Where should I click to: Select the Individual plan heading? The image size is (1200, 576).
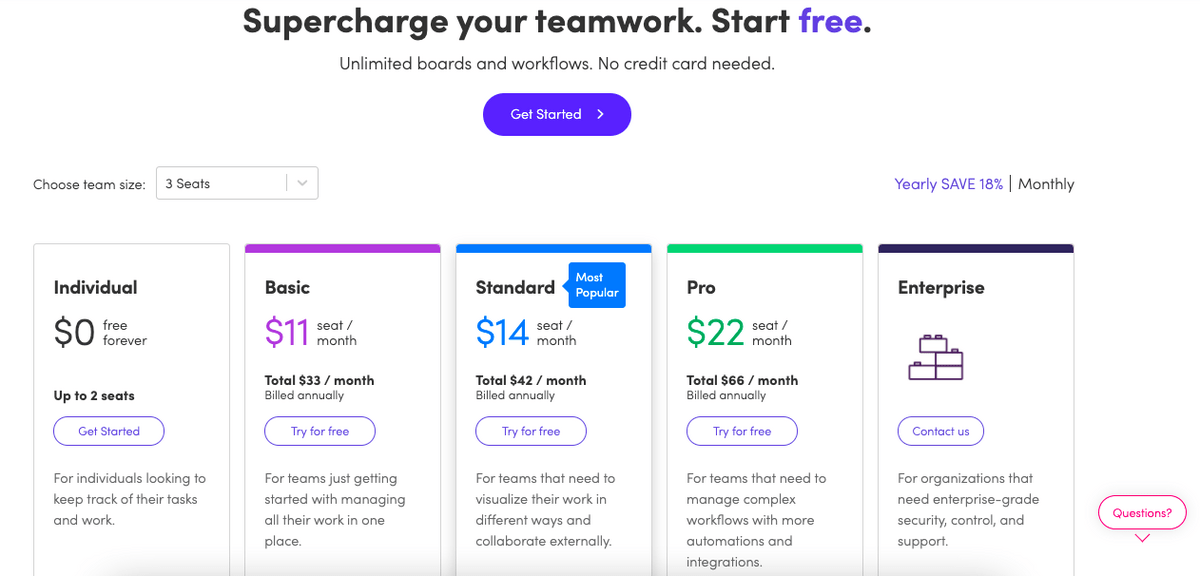[x=96, y=287]
